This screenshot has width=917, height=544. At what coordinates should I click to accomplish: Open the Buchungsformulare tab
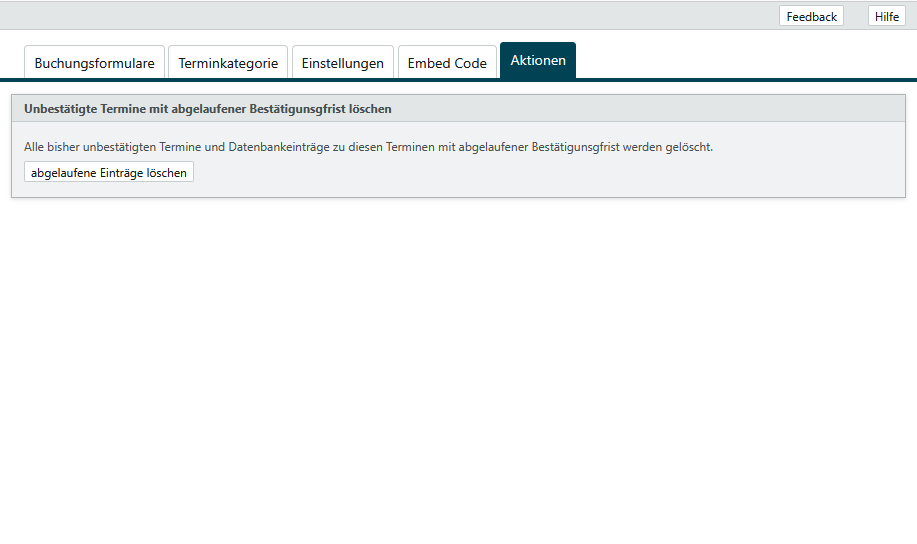pyautogui.click(x=94, y=62)
